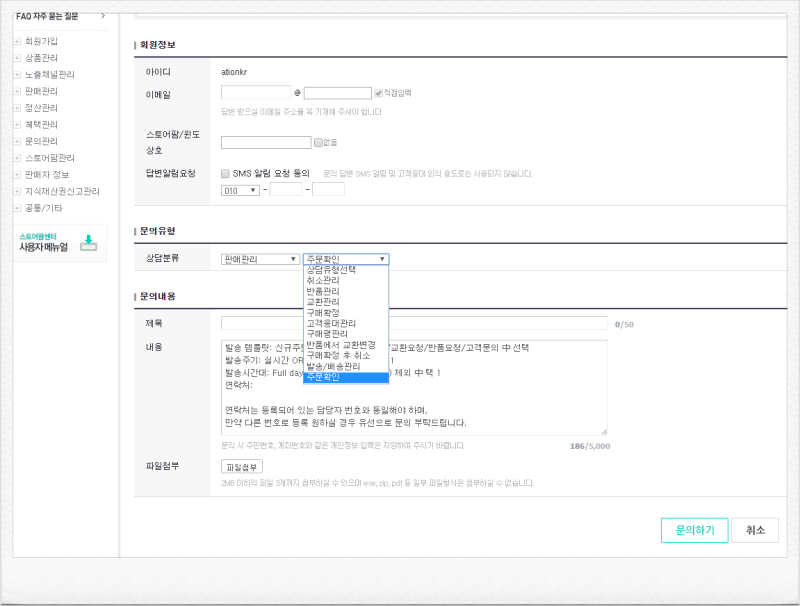Select 구매확정 후 취소 in the list
Image resolution: width=800 pixels, height=606 pixels.
[x=346, y=356]
